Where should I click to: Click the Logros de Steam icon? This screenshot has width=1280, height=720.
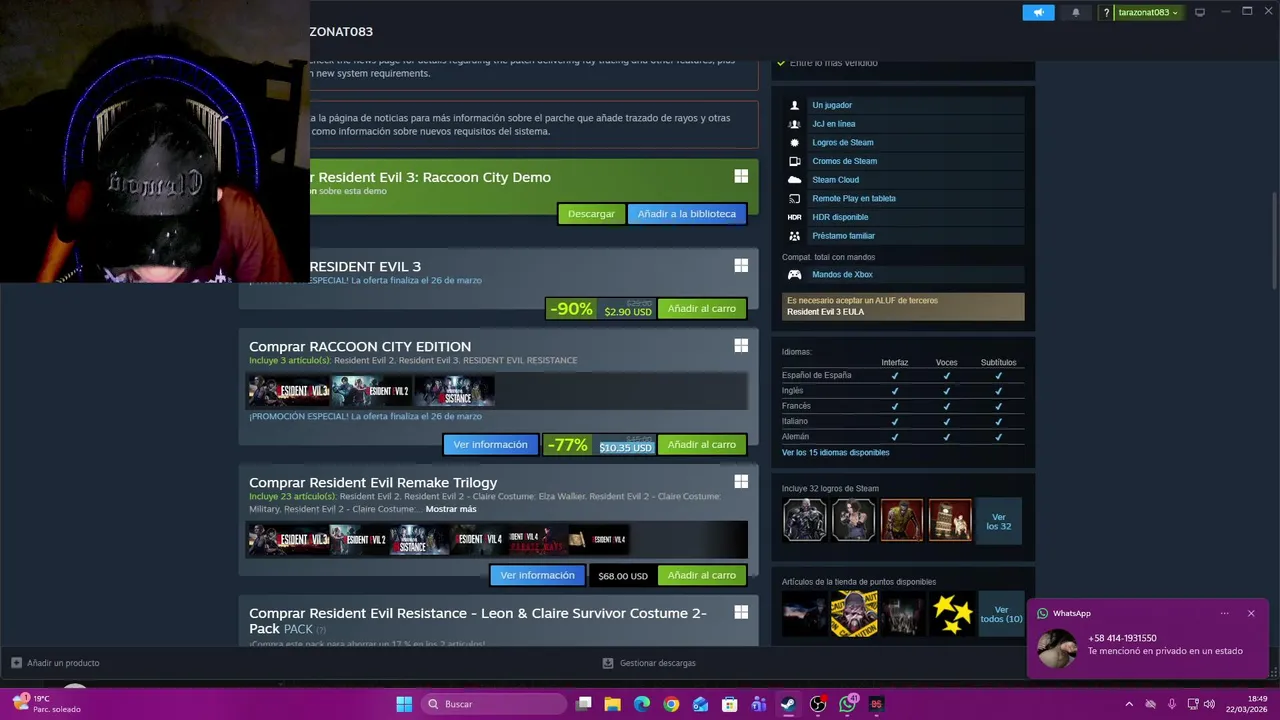point(794,142)
